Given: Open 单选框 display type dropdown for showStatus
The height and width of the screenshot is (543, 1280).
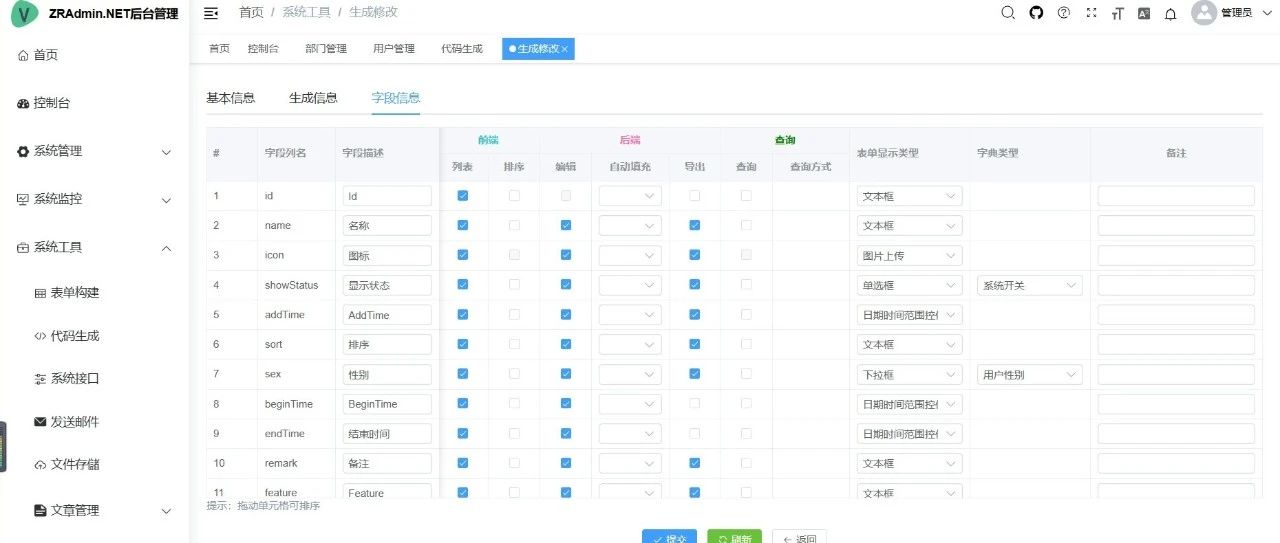Looking at the screenshot, I should (x=909, y=285).
